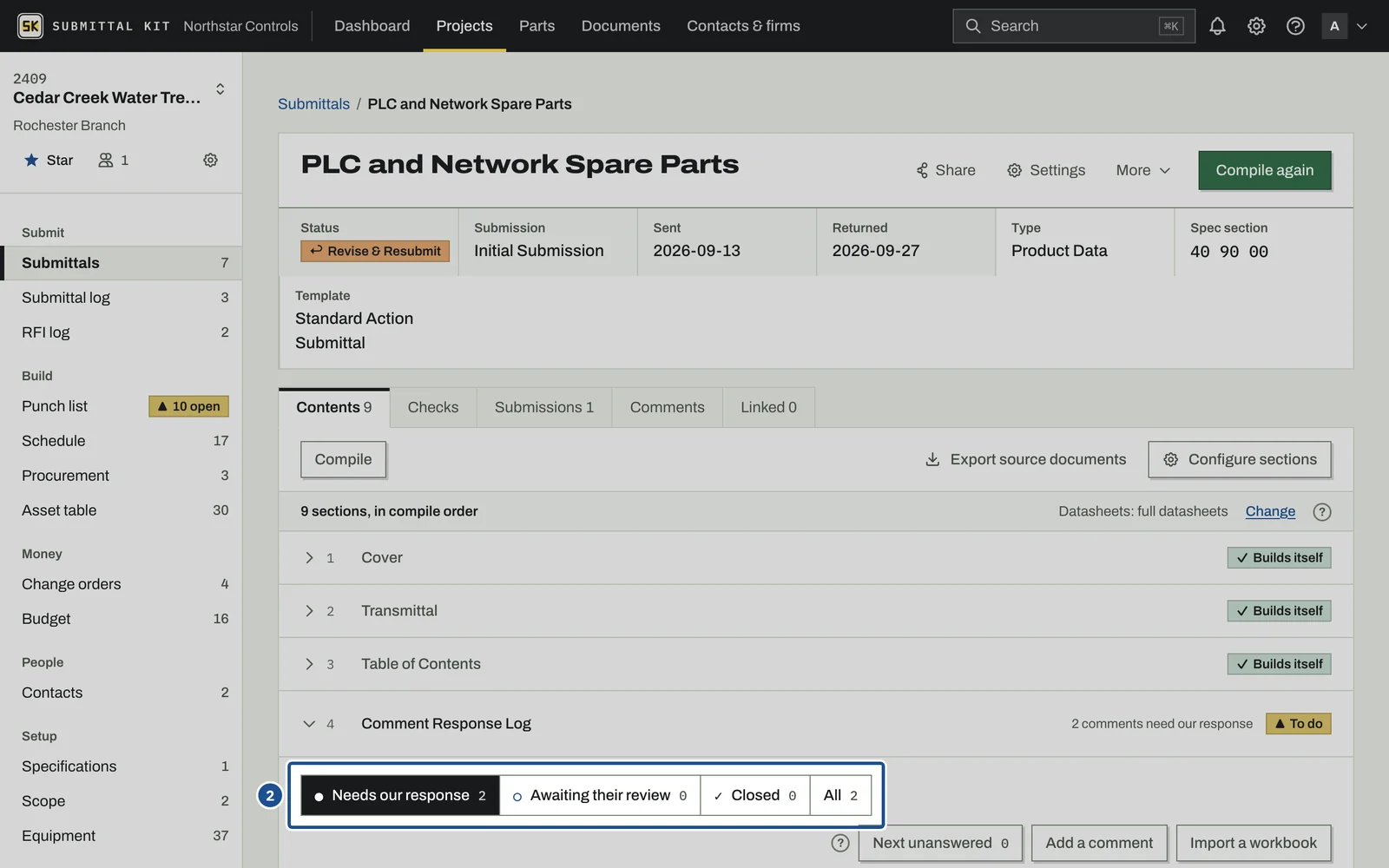Click Submittals breadcrumb link
The width and height of the screenshot is (1389, 868).
(x=313, y=104)
